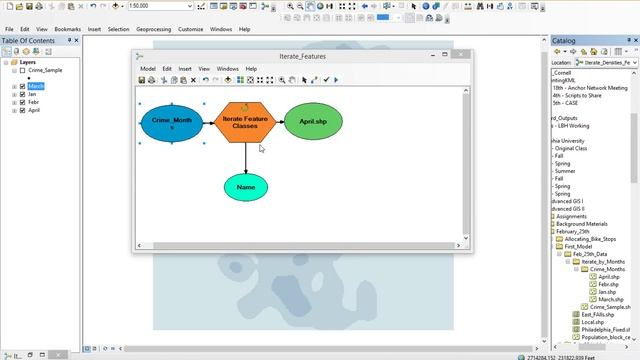Save the model in Iterate_Features window
Image resolution: width=640 pixels, height=360 pixels.
pyautogui.click(x=142, y=80)
